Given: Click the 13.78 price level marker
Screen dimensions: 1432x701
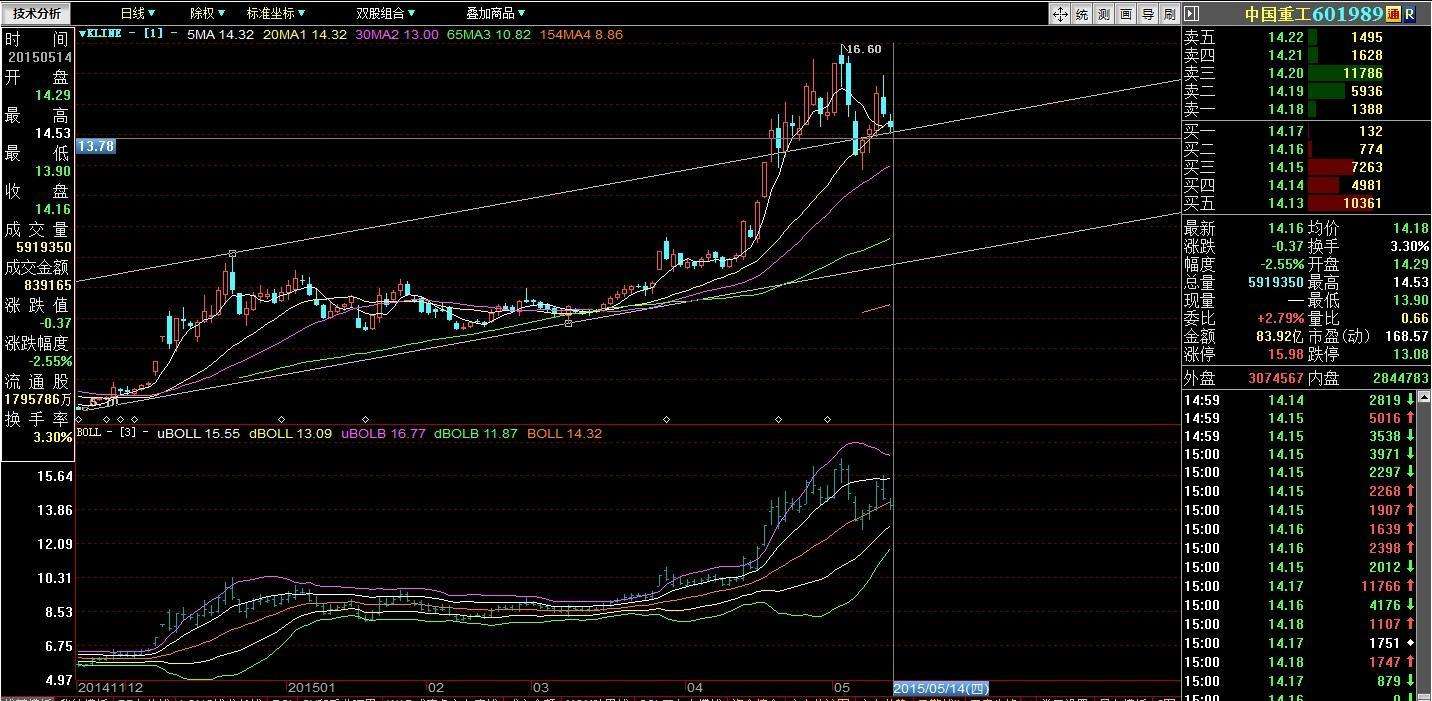Looking at the screenshot, I should point(96,146).
